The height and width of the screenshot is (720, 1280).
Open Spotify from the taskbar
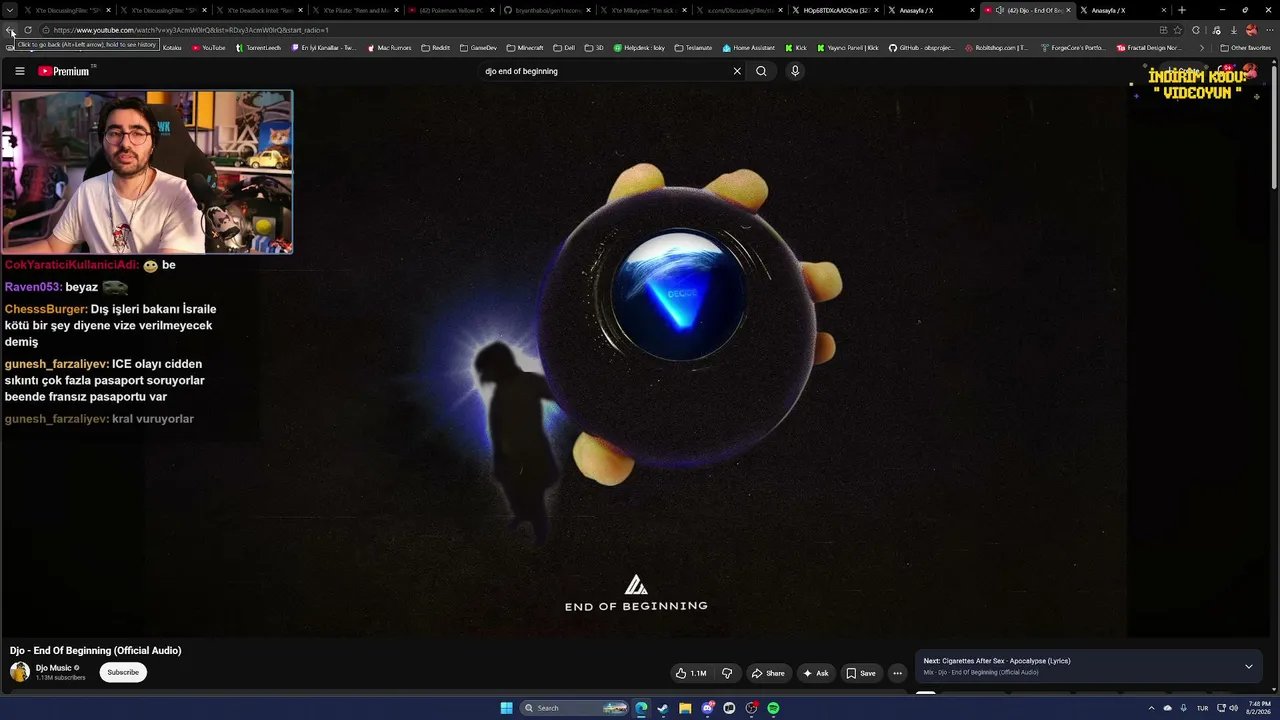click(773, 708)
